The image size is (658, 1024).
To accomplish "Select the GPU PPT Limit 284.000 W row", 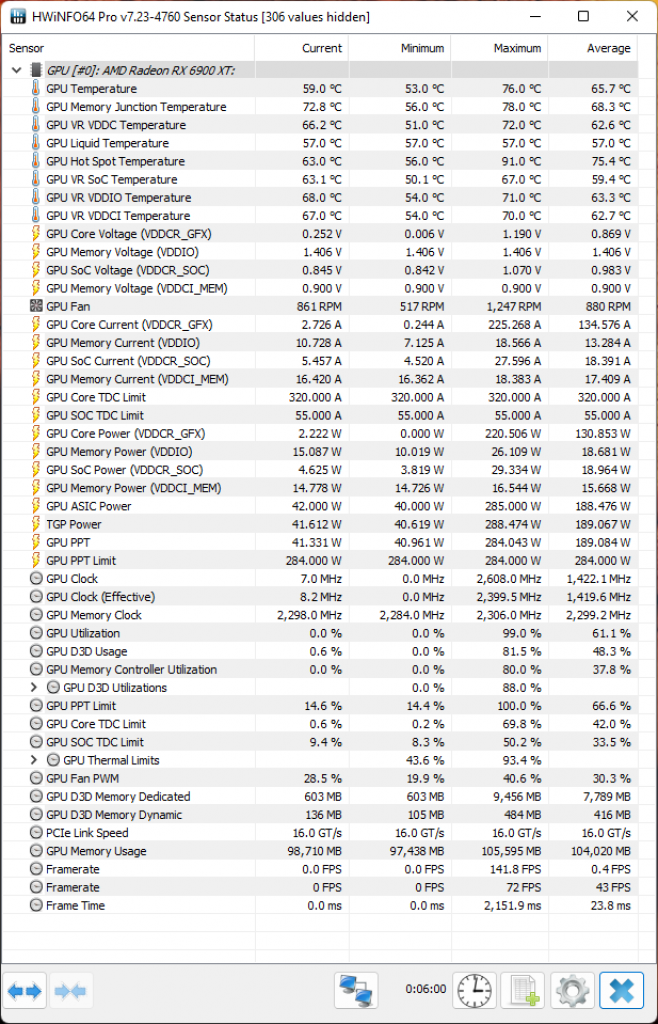I will pyautogui.click(x=320, y=561).
